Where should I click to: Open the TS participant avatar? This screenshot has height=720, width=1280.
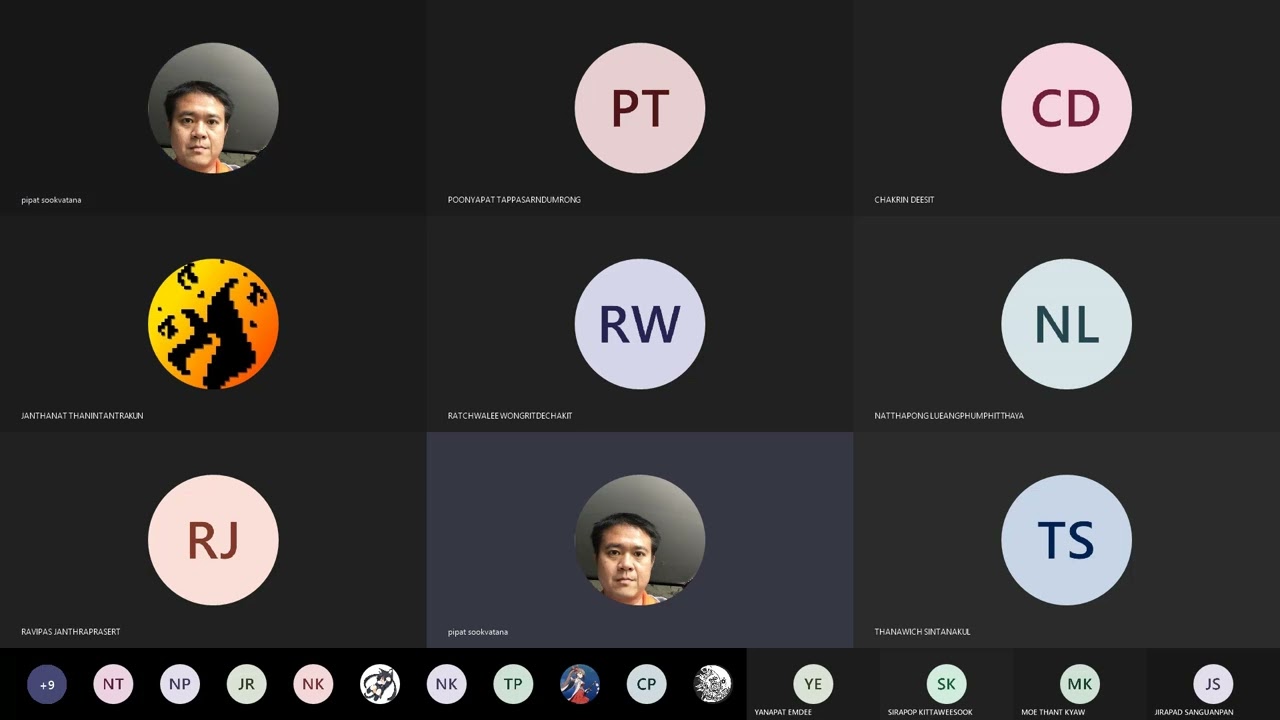pos(1066,540)
